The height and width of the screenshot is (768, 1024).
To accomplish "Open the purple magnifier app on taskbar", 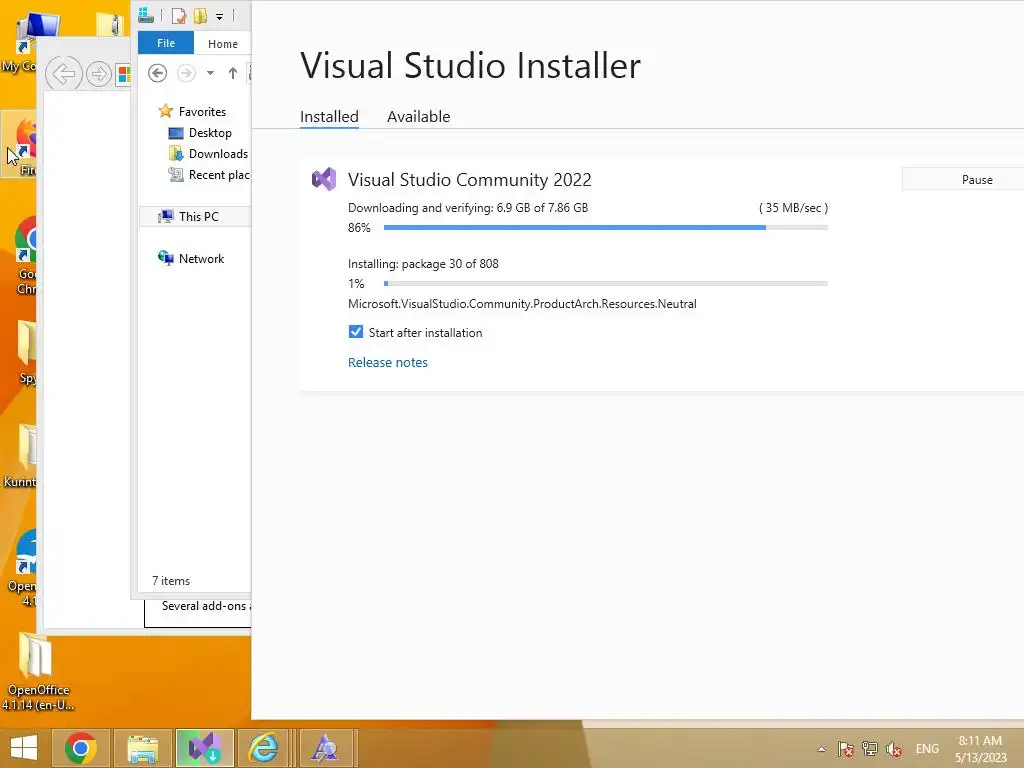I will coord(325,748).
